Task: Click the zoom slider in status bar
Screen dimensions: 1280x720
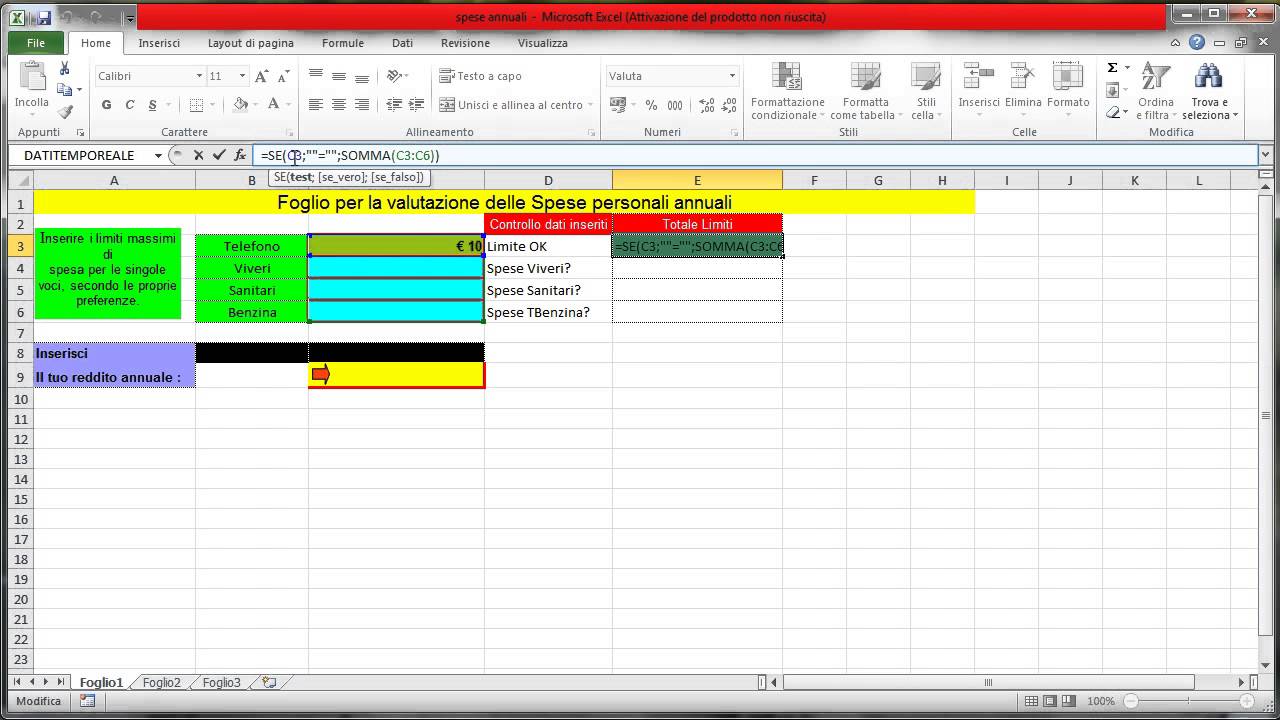Action: click(1191, 701)
